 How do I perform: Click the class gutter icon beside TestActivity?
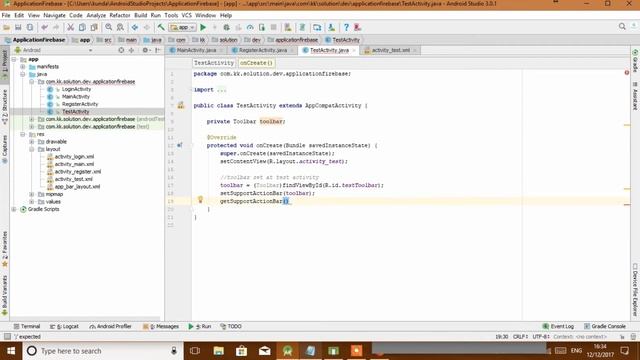[x=181, y=105]
